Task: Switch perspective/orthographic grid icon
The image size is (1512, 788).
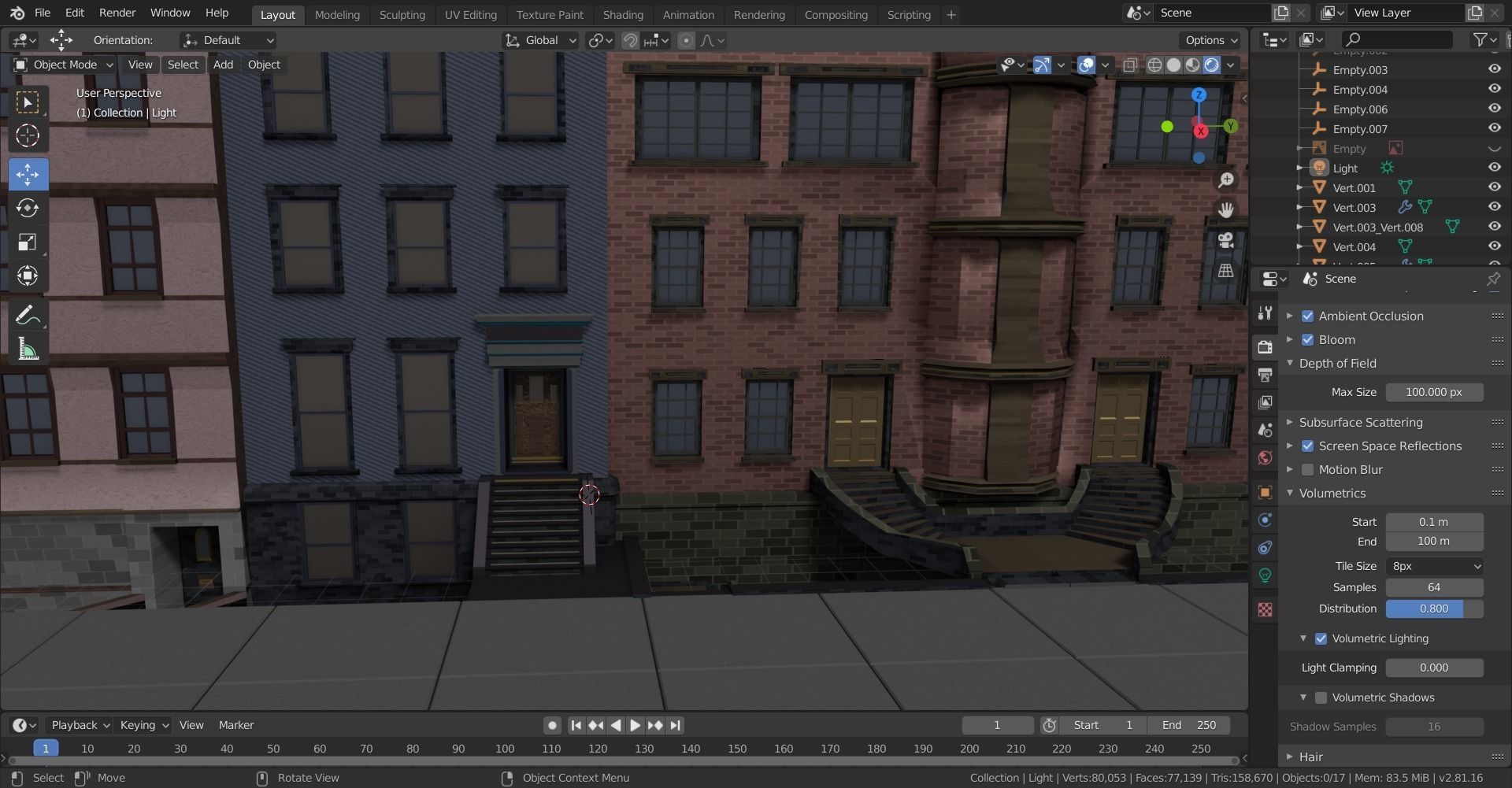Action: point(1226,271)
